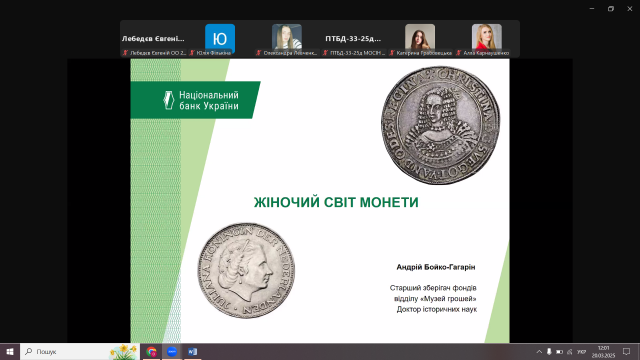
Task: Open Google Chrome from the taskbar
Action: click(x=151, y=351)
